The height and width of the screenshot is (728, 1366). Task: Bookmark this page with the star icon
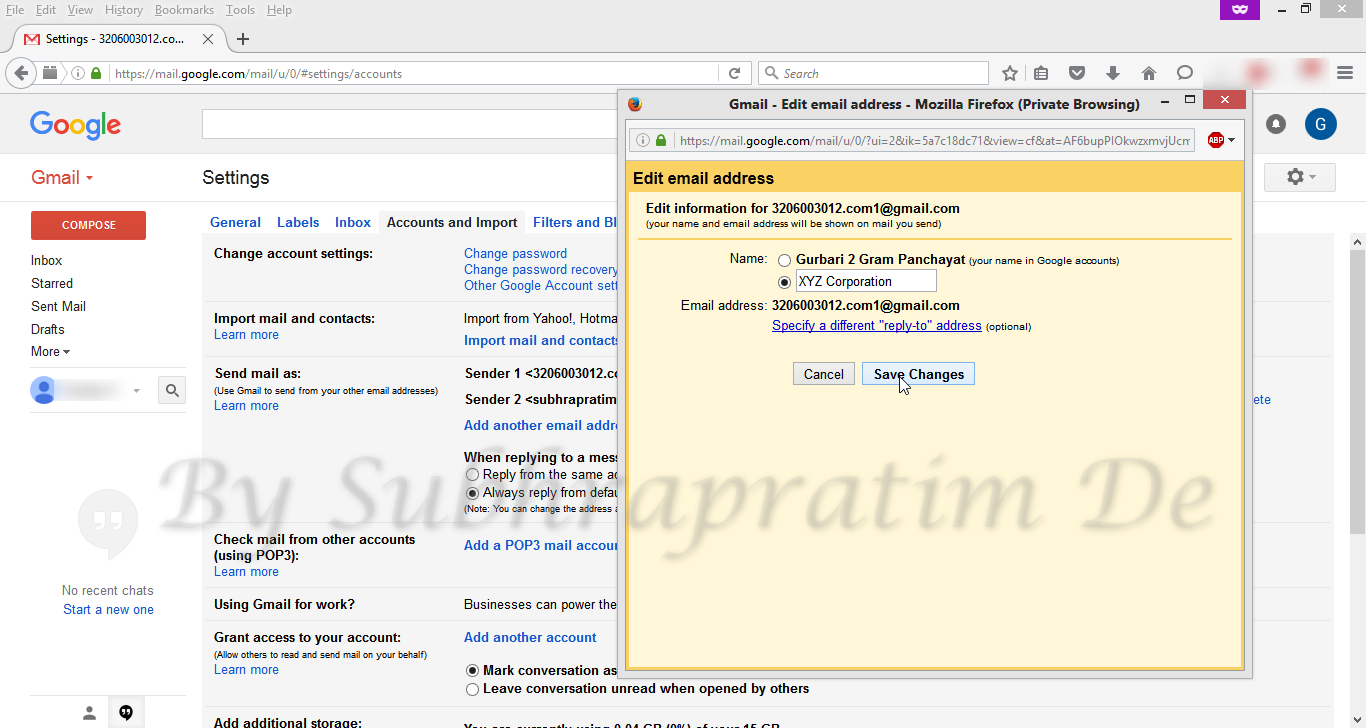(x=1010, y=73)
